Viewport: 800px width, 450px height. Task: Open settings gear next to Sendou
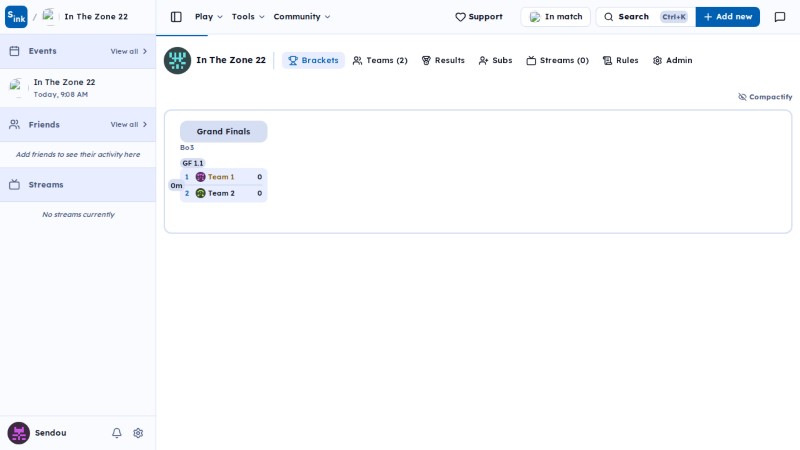pos(138,433)
